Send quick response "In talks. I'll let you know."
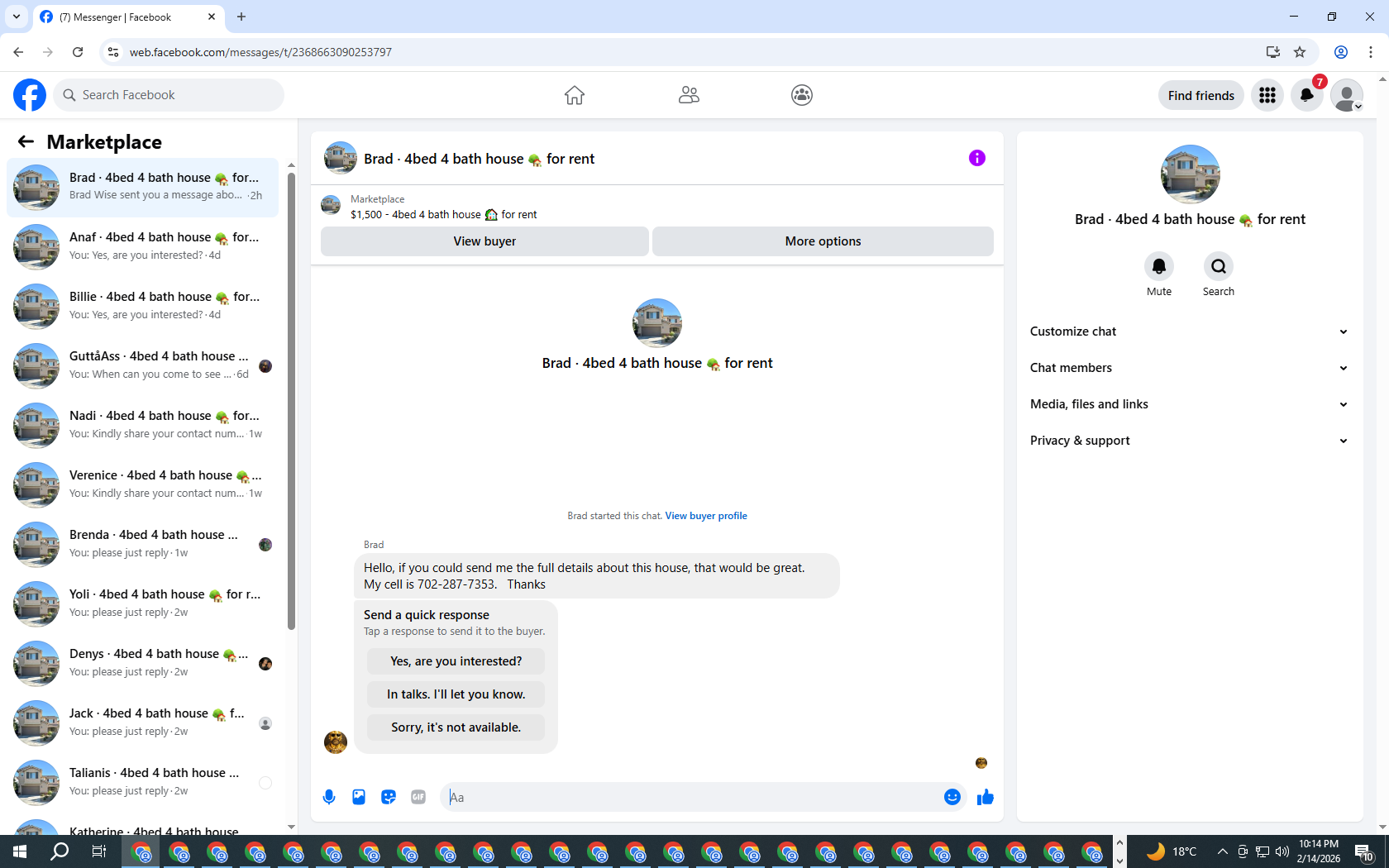This screenshot has width=1389, height=868. click(x=456, y=694)
